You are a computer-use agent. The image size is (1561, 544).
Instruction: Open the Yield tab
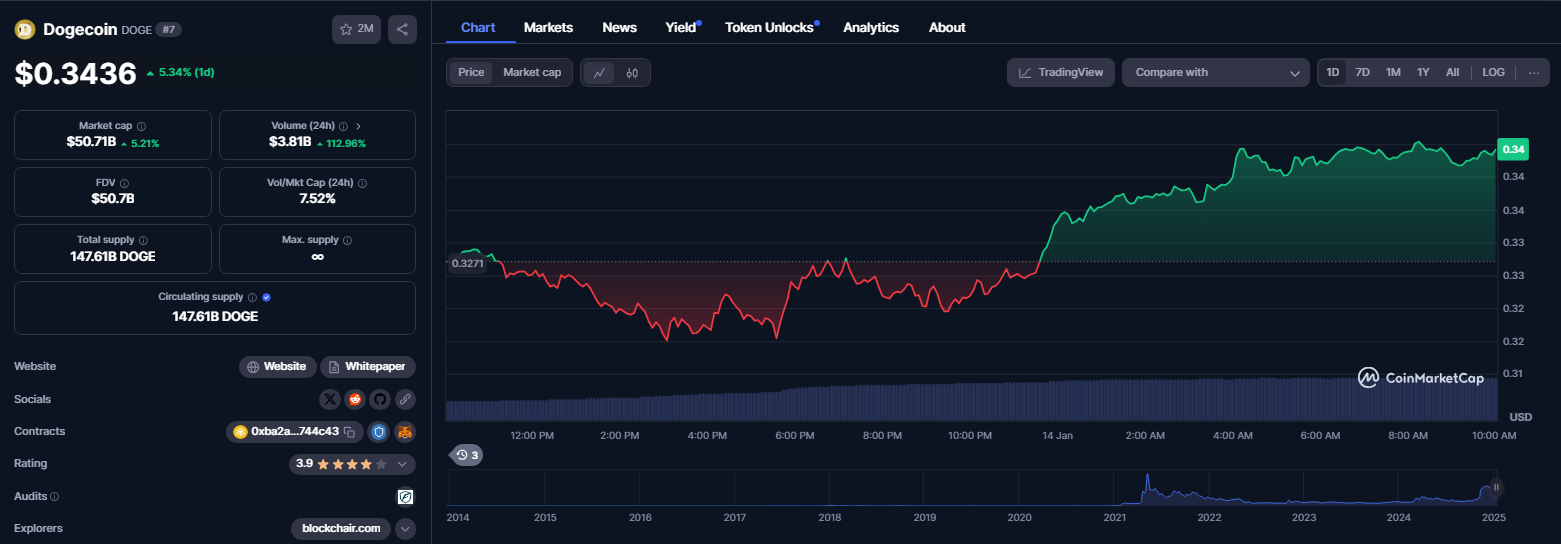click(x=681, y=27)
